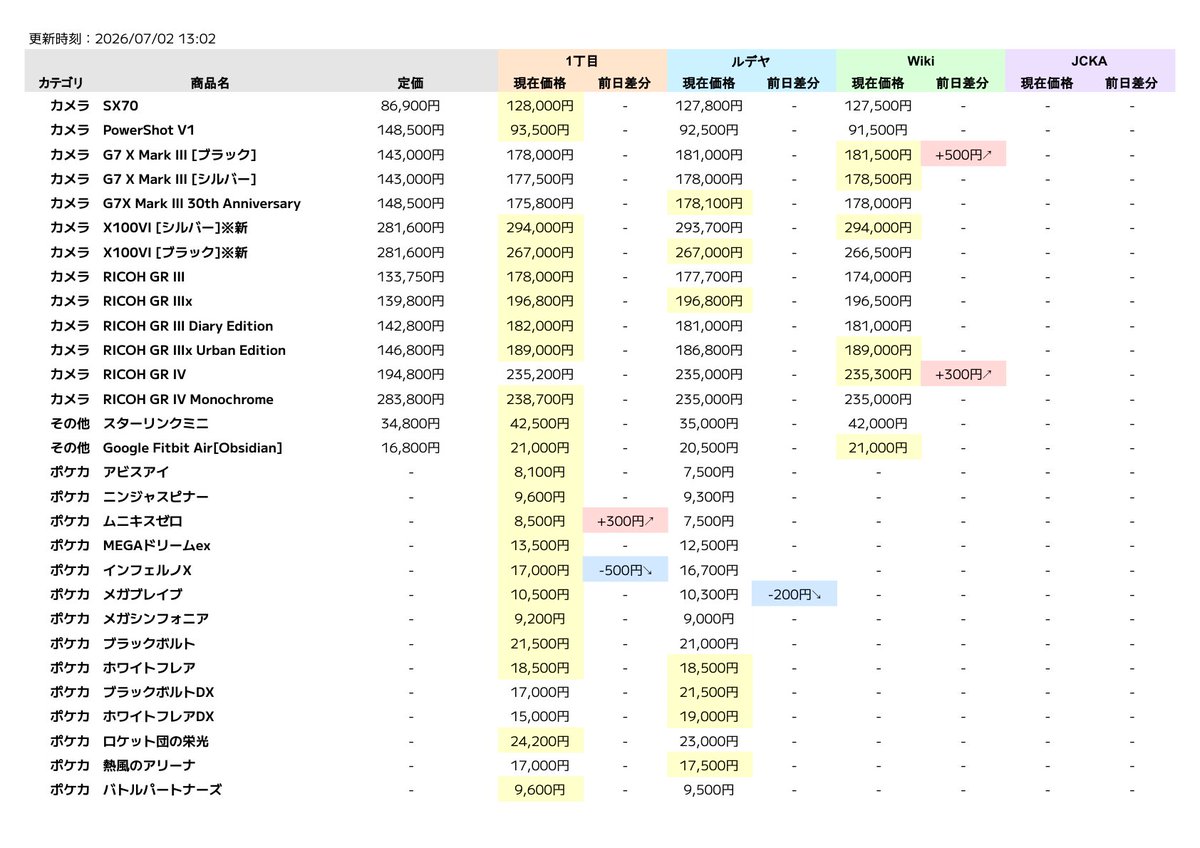1200x848 pixels.
Task: Select RICOH GR IV Monochrome name
Action: click(x=188, y=399)
